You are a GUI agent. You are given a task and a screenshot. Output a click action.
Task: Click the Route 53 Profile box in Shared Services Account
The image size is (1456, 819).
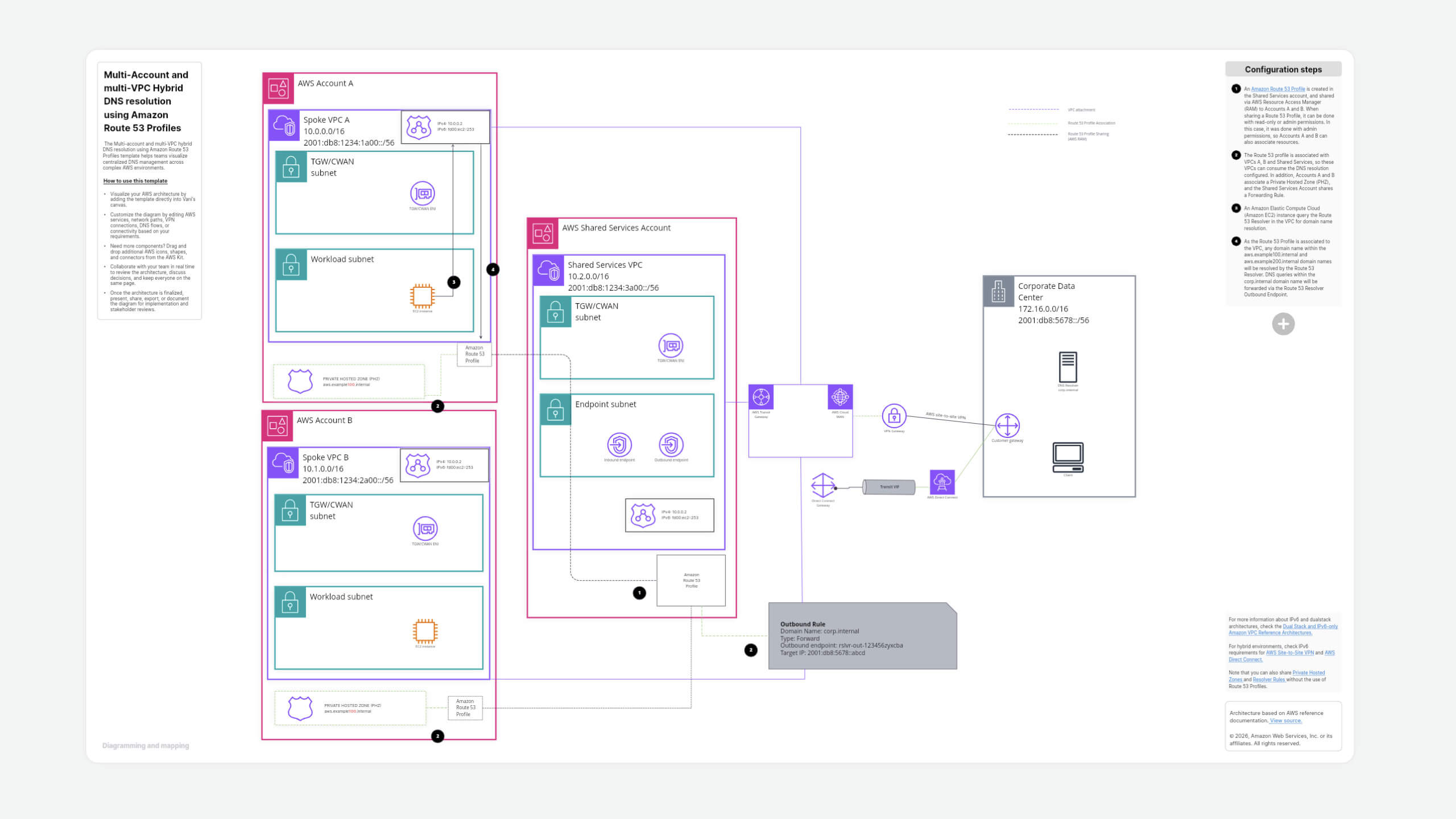691,581
